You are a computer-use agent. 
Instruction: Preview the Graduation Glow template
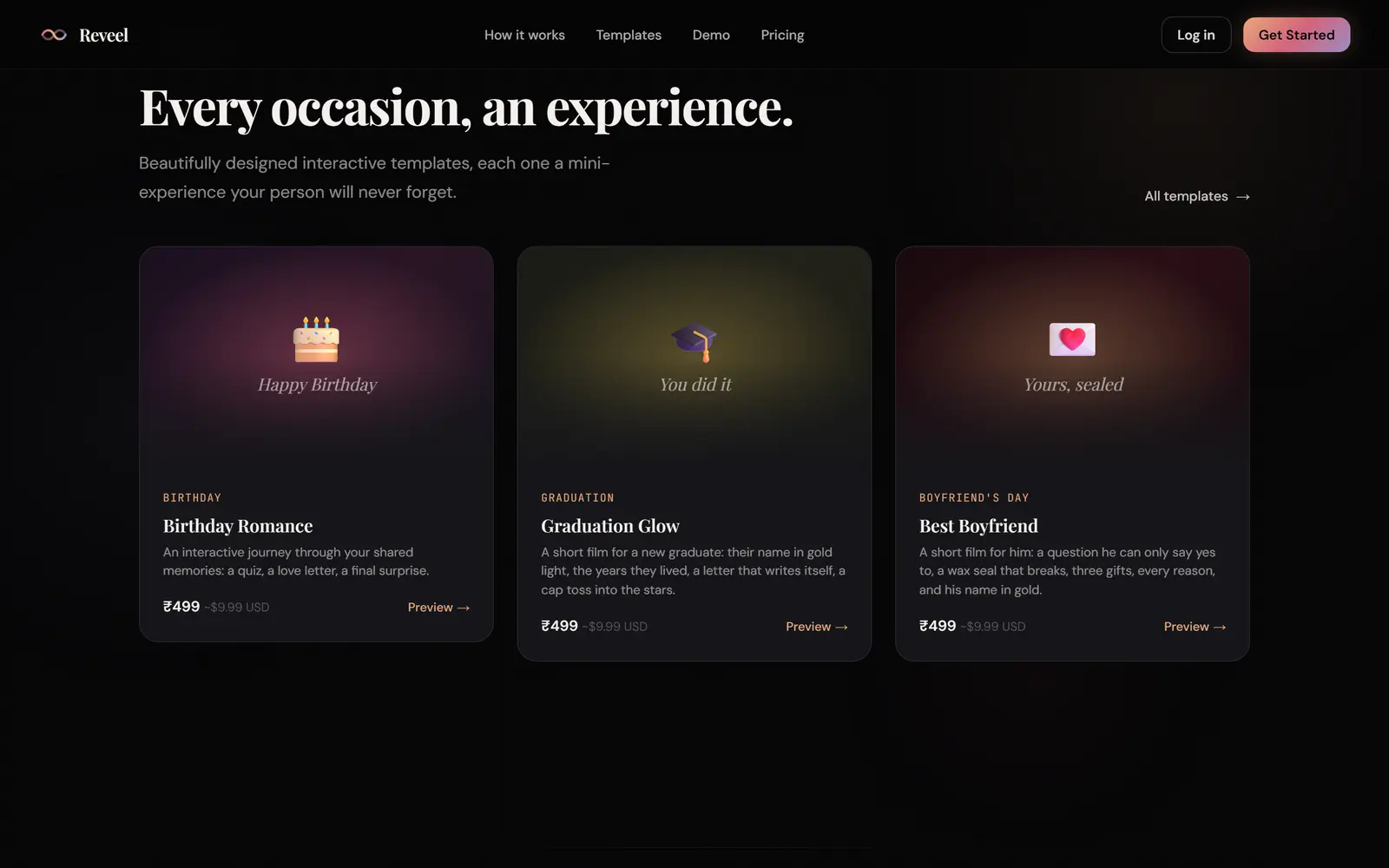click(817, 627)
